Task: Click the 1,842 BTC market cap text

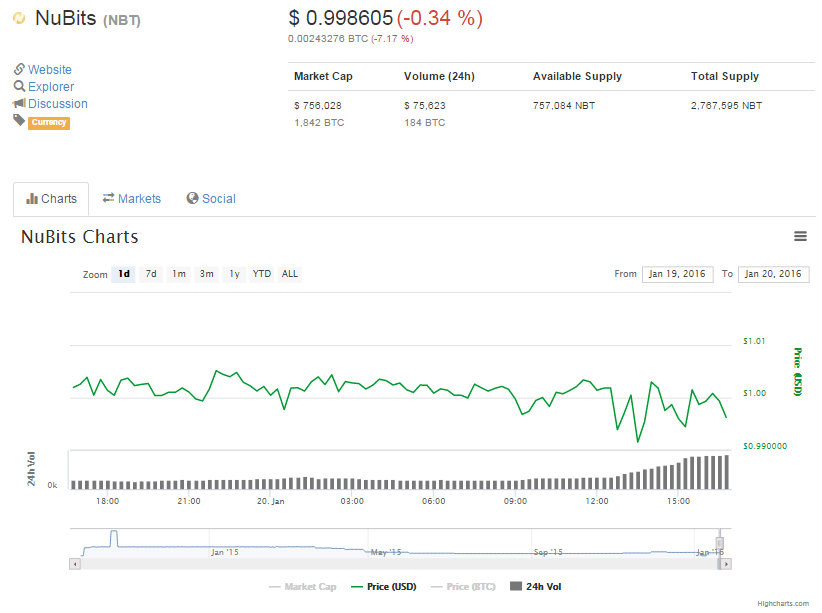Action: point(319,123)
